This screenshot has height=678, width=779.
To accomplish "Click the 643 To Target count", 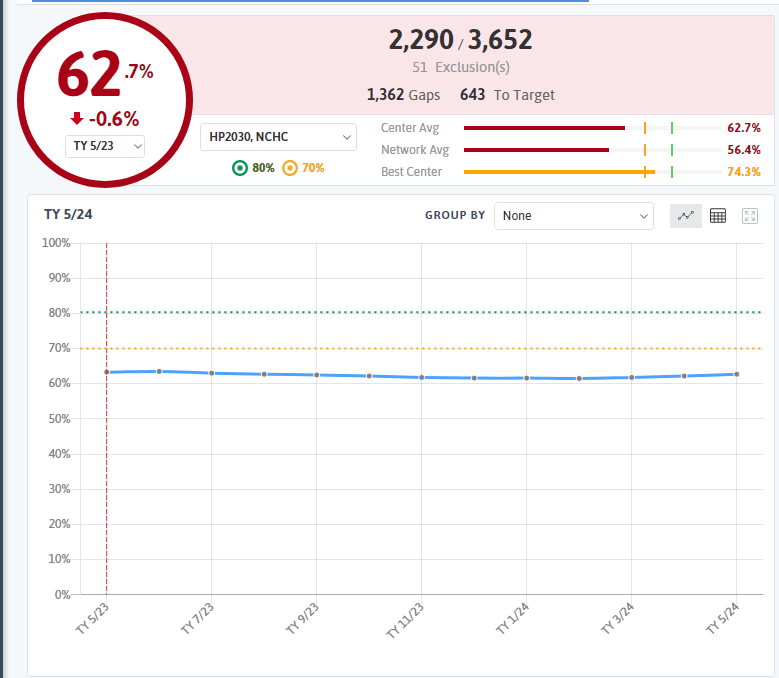I will click(507, 95).
